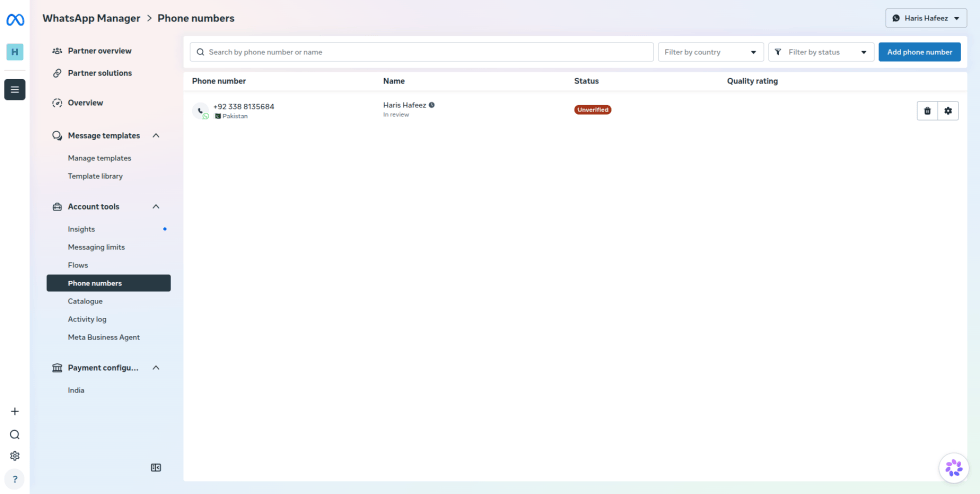Delete phone number using trash icon
This screenshot has height=494, width=980.
coord(928,111)
